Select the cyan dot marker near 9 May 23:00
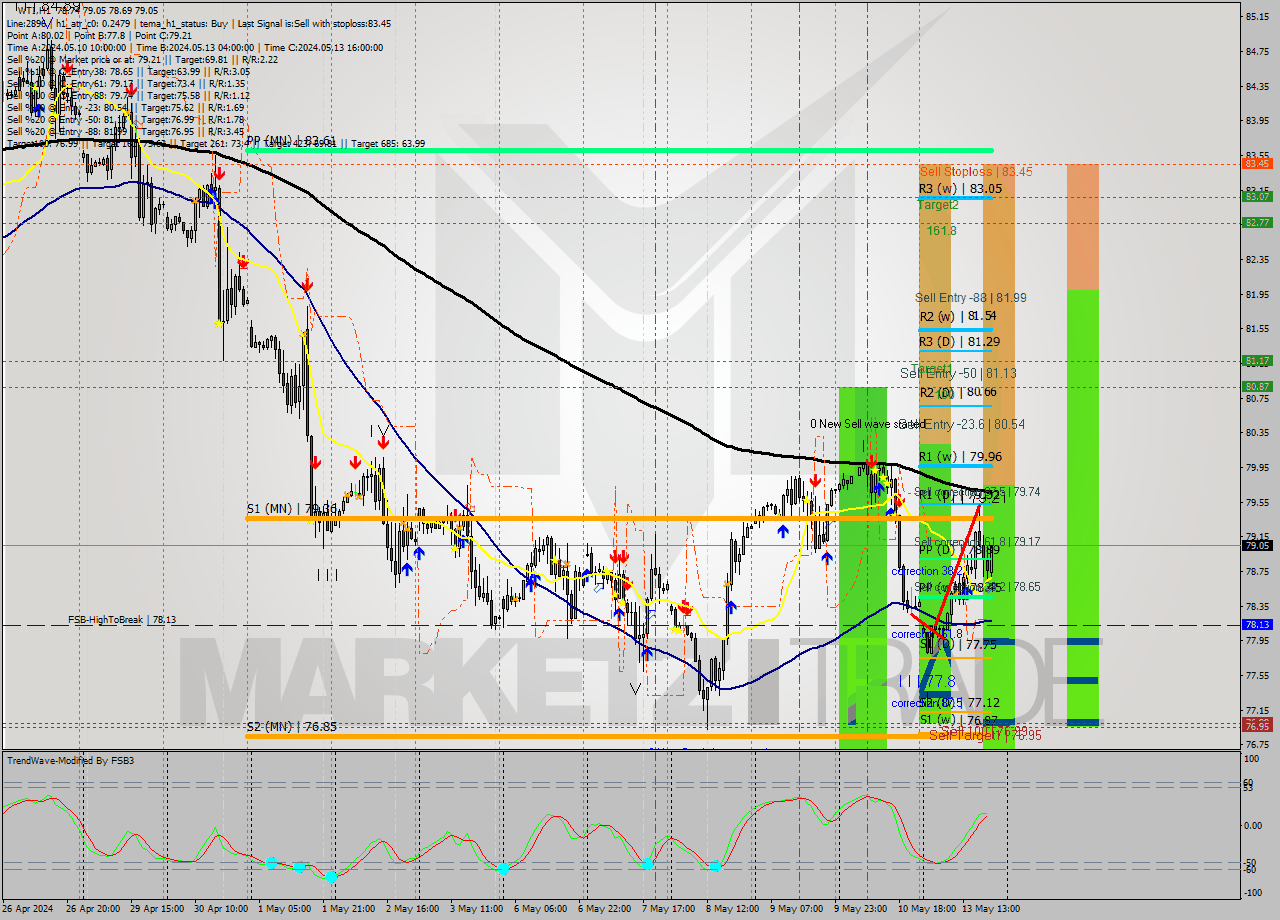This screenshot has height=920, width=1280. (716, 865)
